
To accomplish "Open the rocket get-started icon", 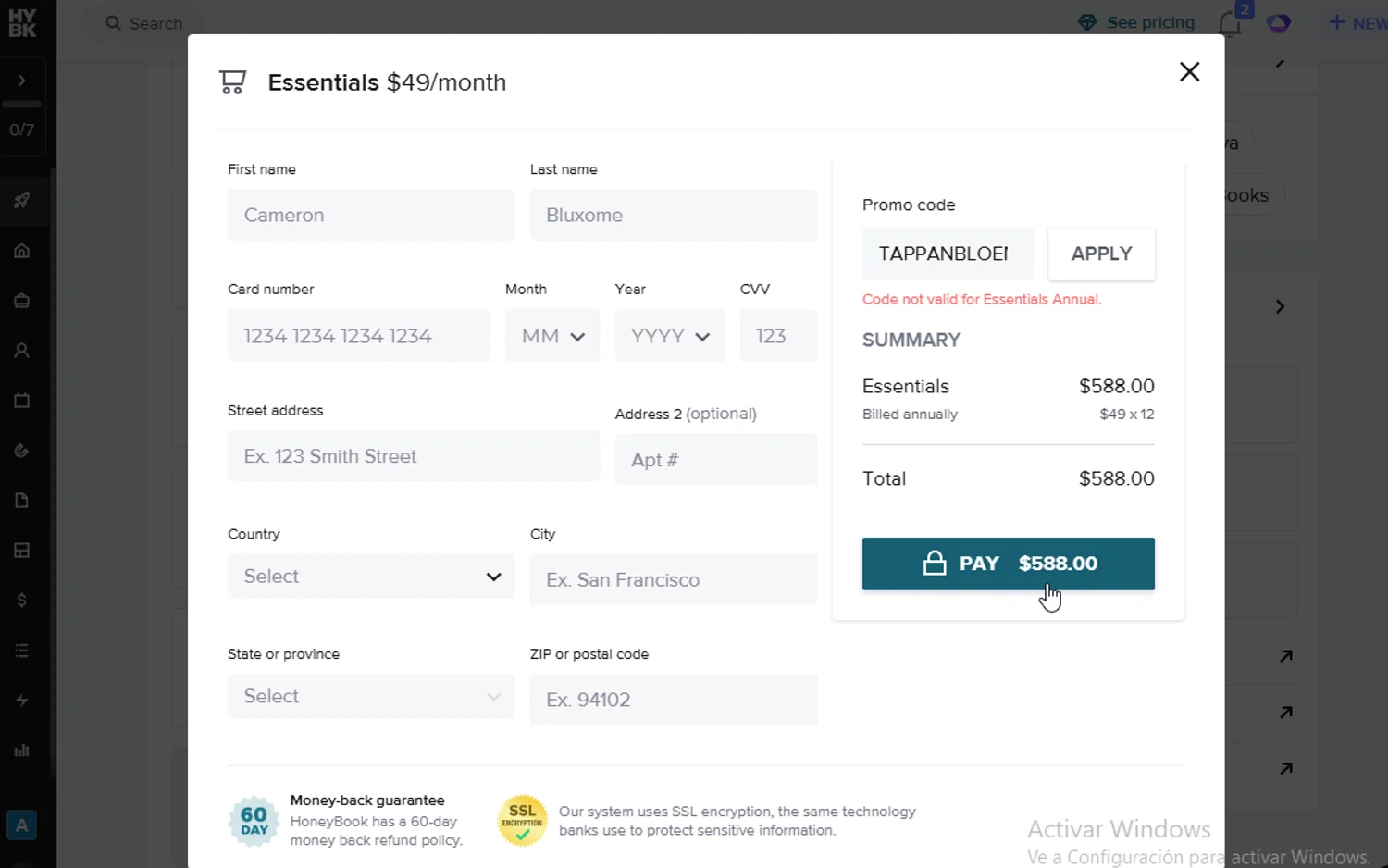I will pos(22,201).
